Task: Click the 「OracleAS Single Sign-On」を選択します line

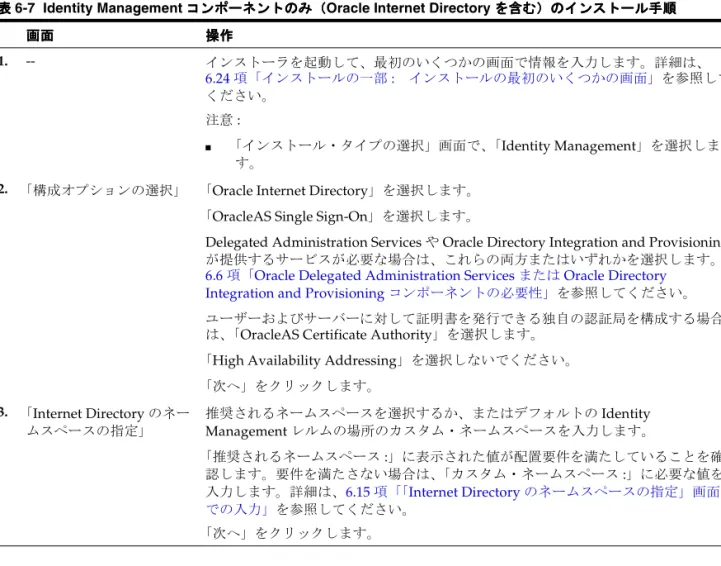Action: pos(339,216)
